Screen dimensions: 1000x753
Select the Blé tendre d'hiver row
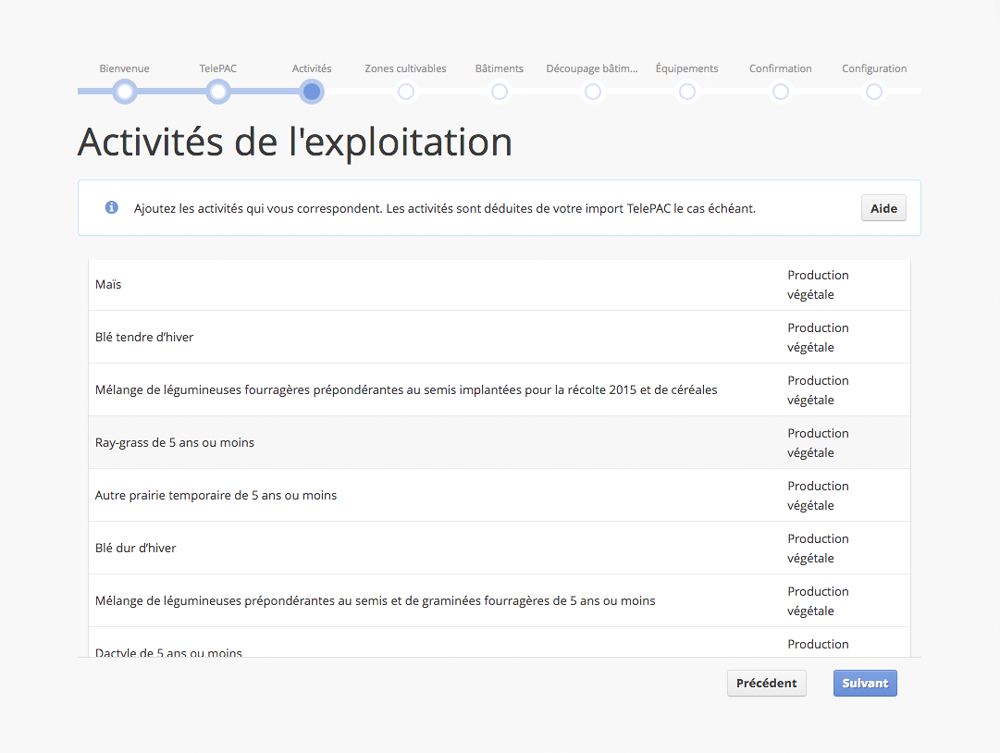[x=499, y=337]
